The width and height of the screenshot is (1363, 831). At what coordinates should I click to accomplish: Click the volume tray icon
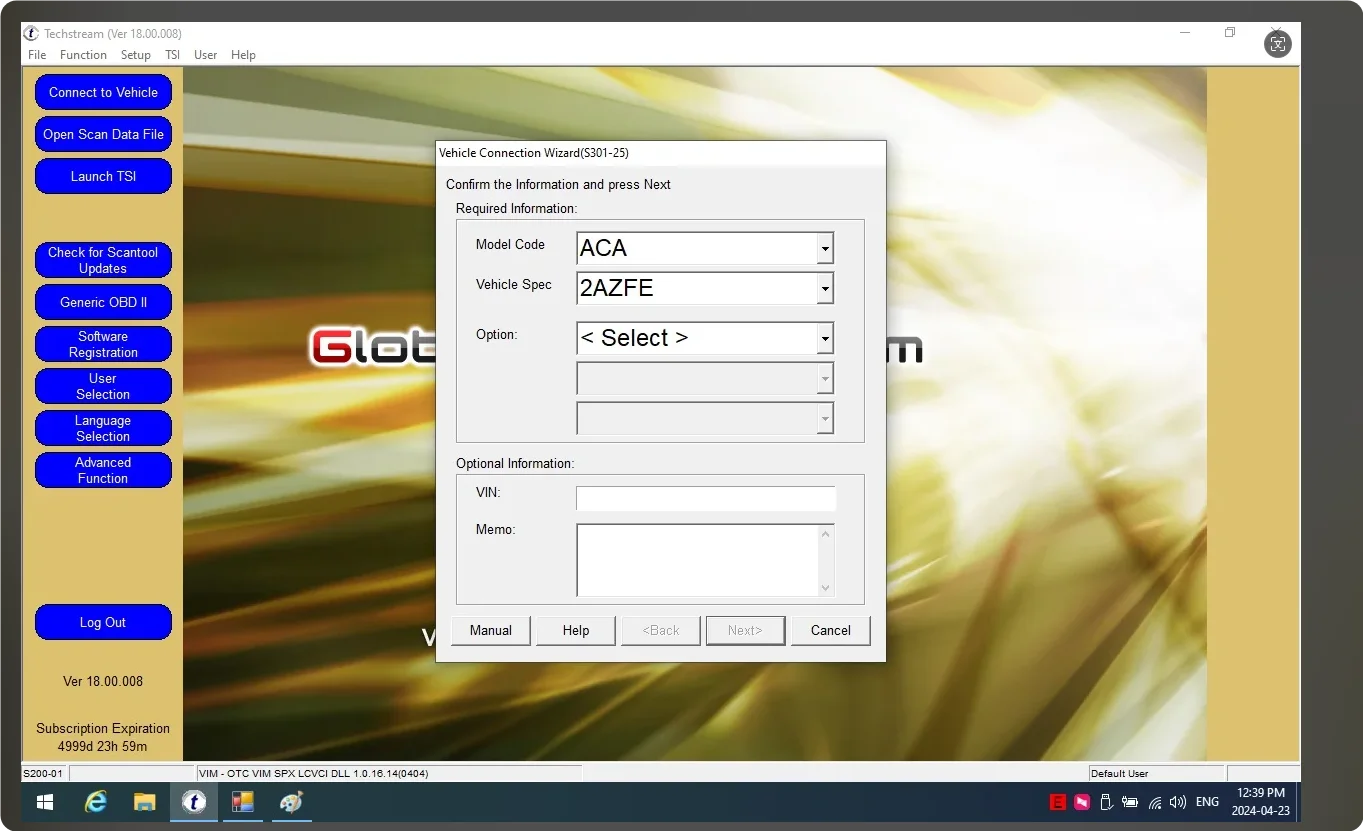[1178, 802]
